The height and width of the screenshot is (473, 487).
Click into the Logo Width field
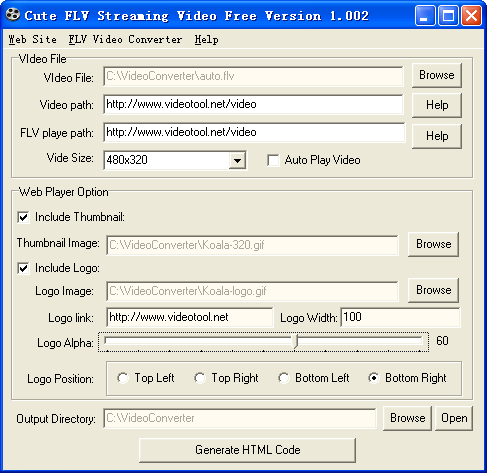coord(400,317)
